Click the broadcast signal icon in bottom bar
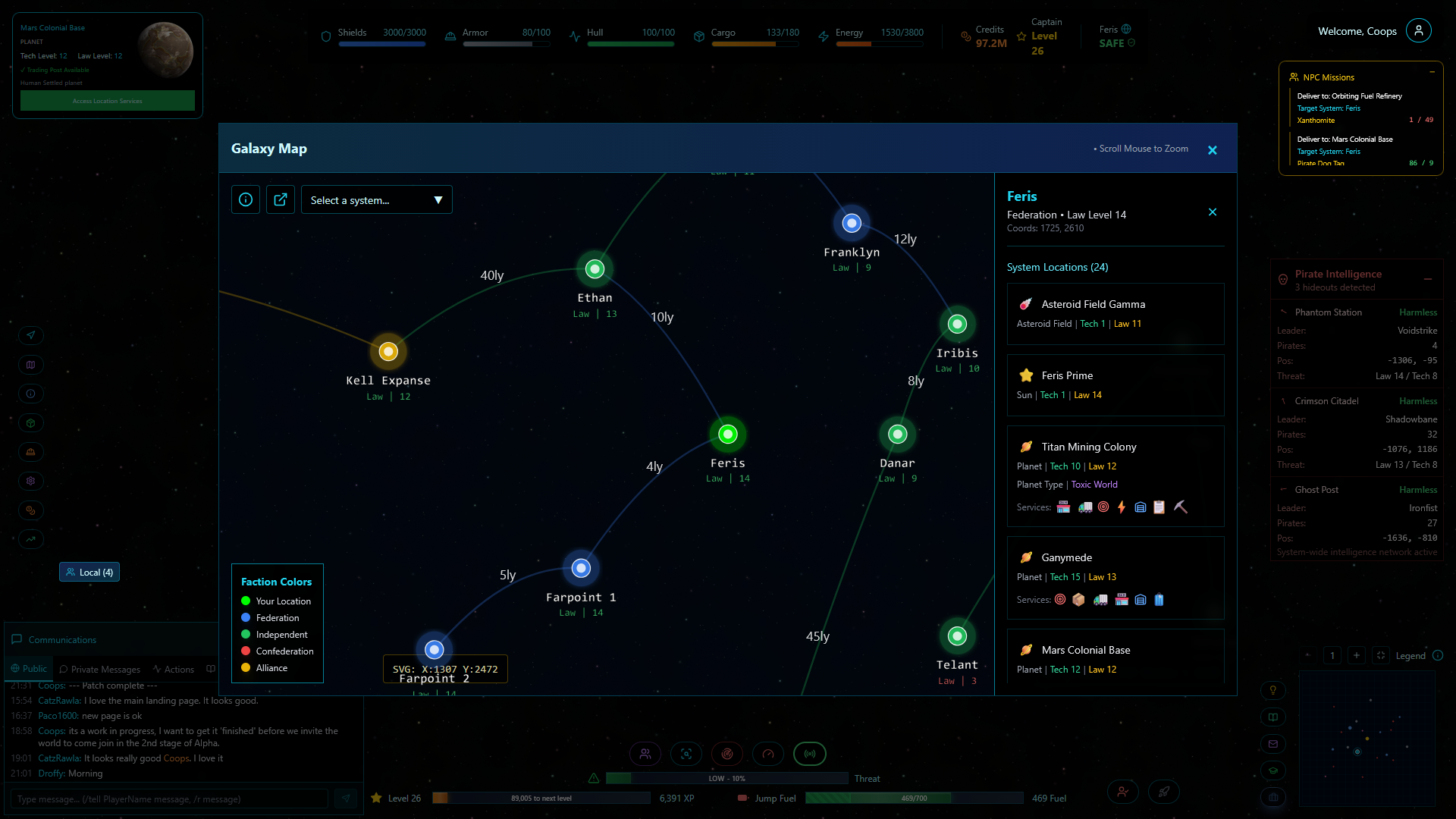Image resolution: width=1456 pixels, height=819 pixels. (810, 754)
